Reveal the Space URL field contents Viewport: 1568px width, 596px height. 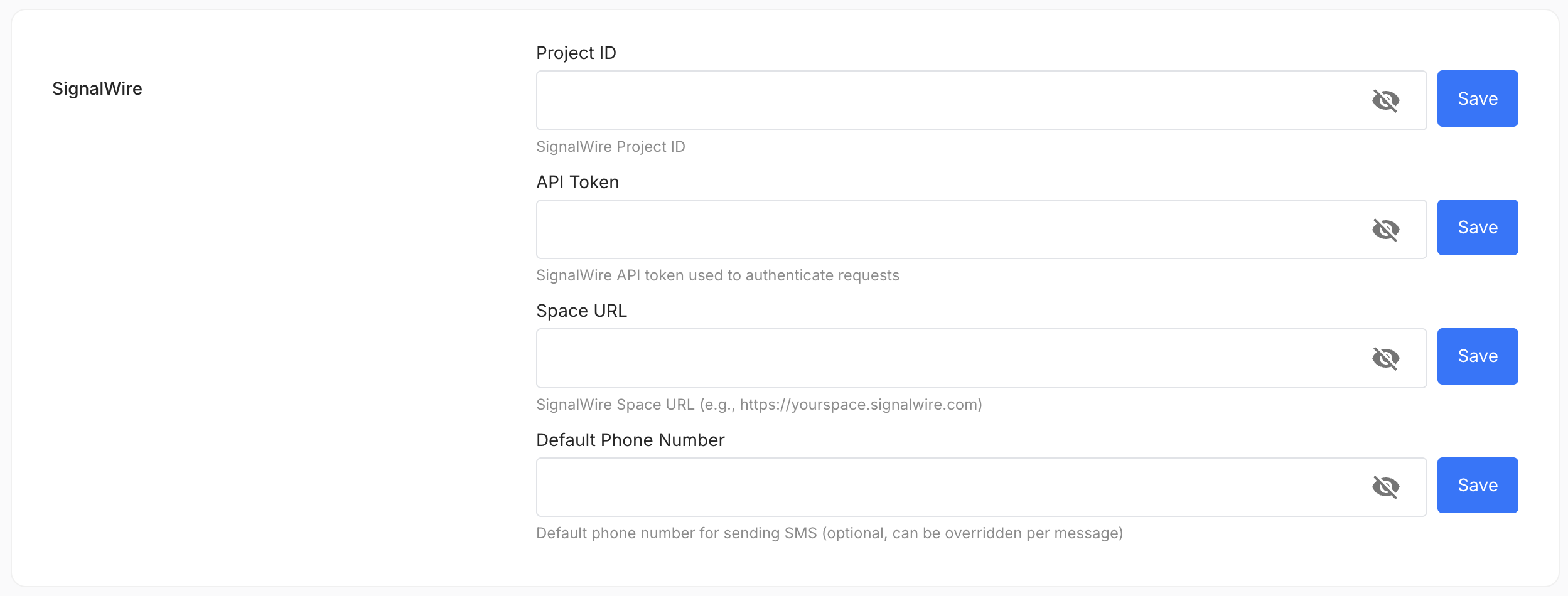[x=1385, y=358]
